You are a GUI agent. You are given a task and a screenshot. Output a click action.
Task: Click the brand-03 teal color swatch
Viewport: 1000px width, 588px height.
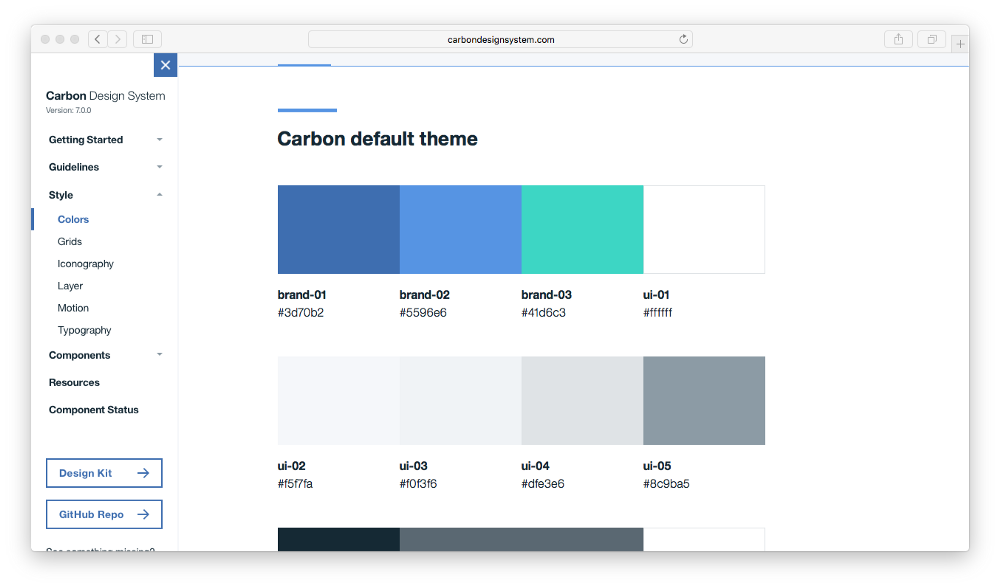click(x=582, y=229)
